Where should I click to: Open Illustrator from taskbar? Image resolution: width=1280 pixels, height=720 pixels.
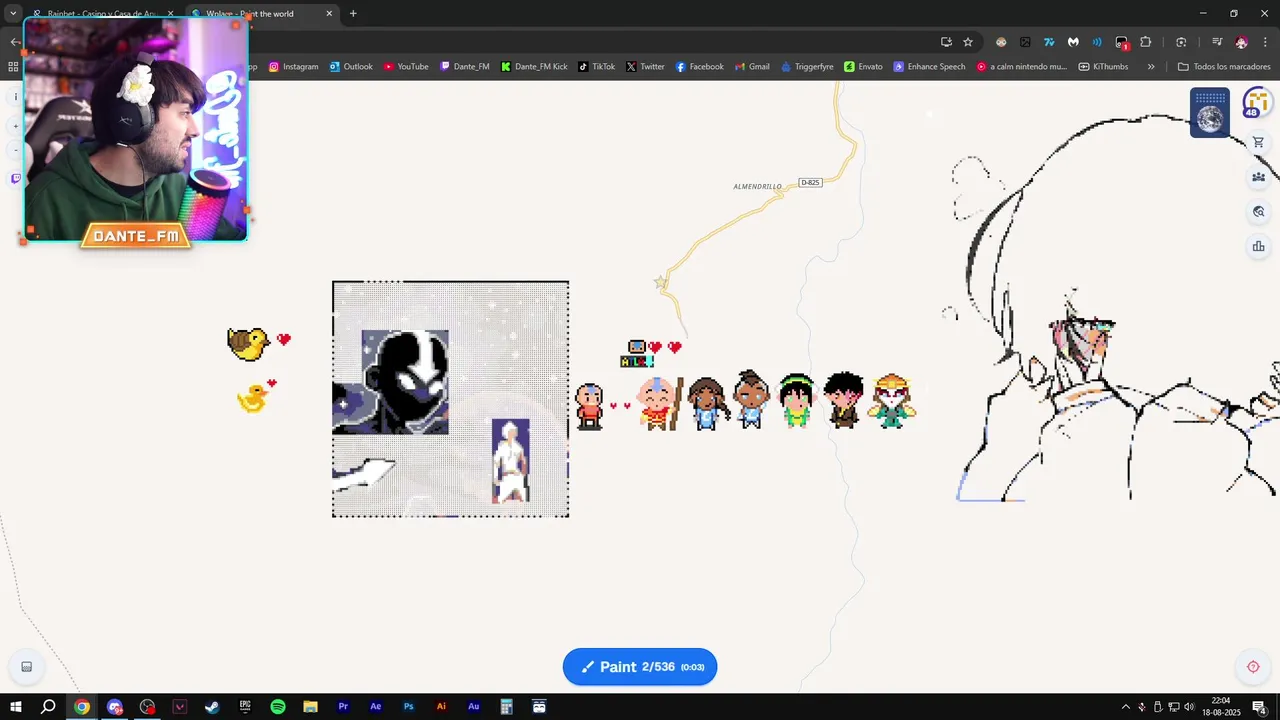tap(441, 707)
